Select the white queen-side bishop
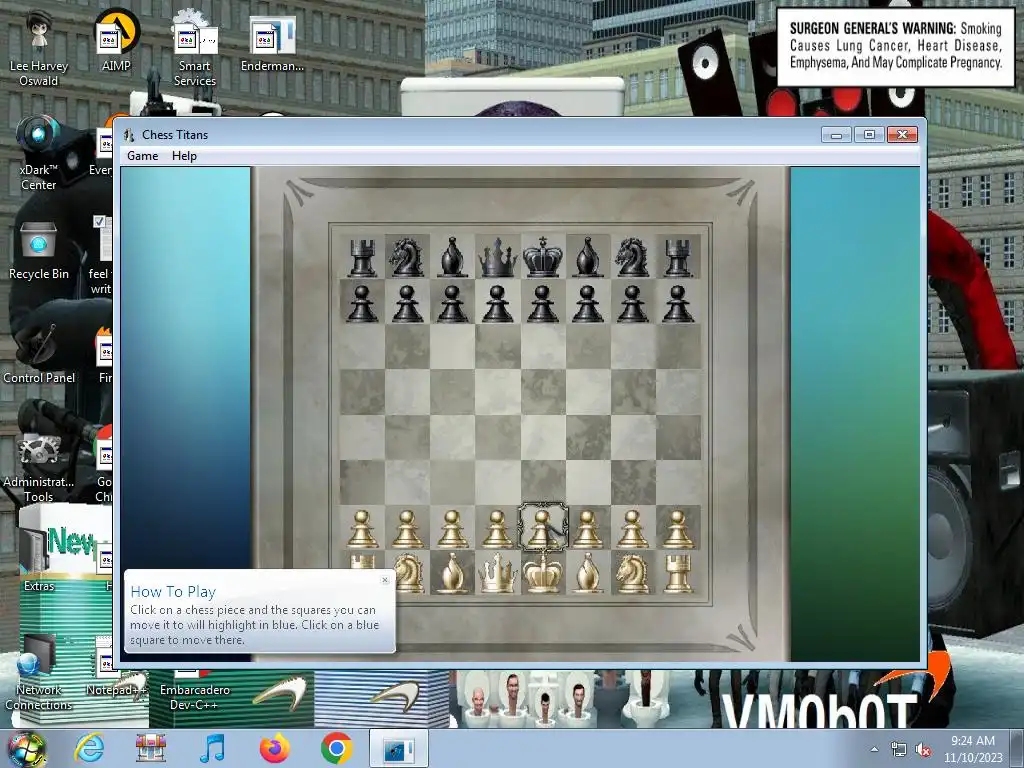The image size is (1024, 768). (x=452, y=573)
